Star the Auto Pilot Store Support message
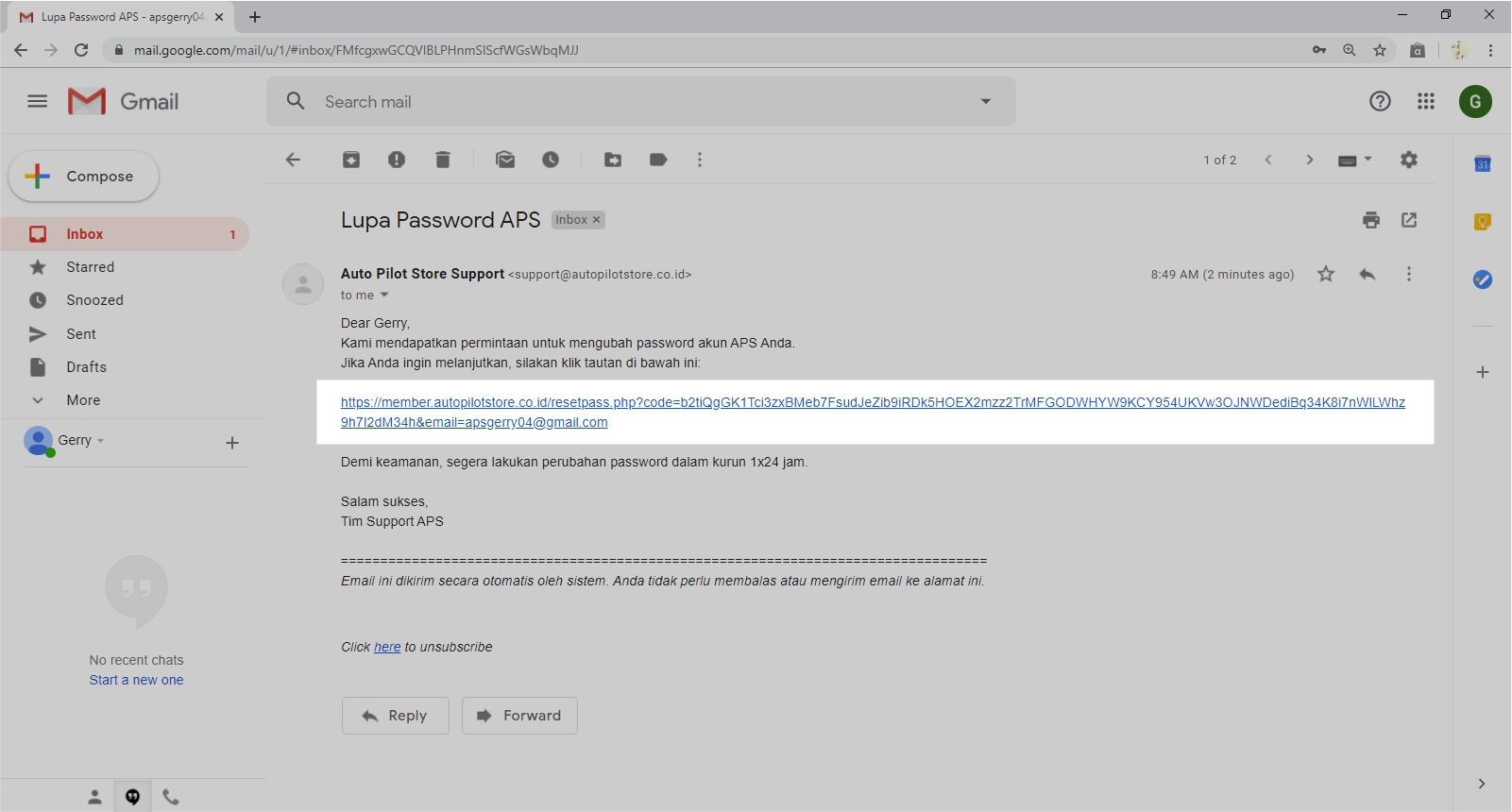Screen dimensions: 1512x812 tap(1326, 274)
